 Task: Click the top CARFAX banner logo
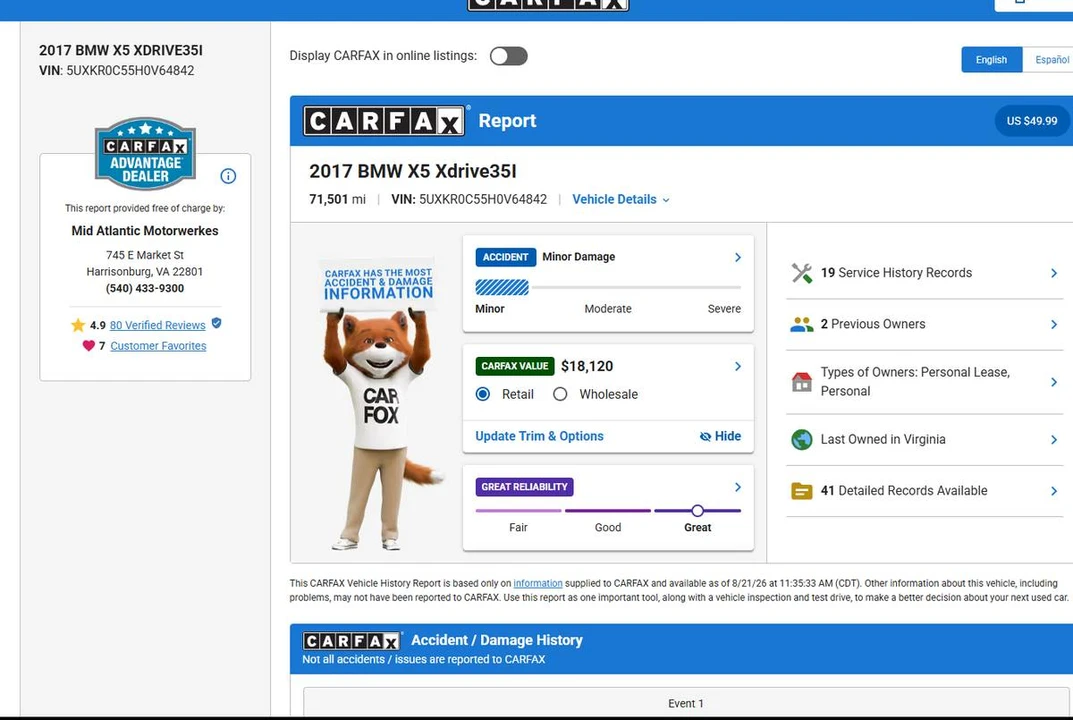pyautogui.click(x=547, y=4)
